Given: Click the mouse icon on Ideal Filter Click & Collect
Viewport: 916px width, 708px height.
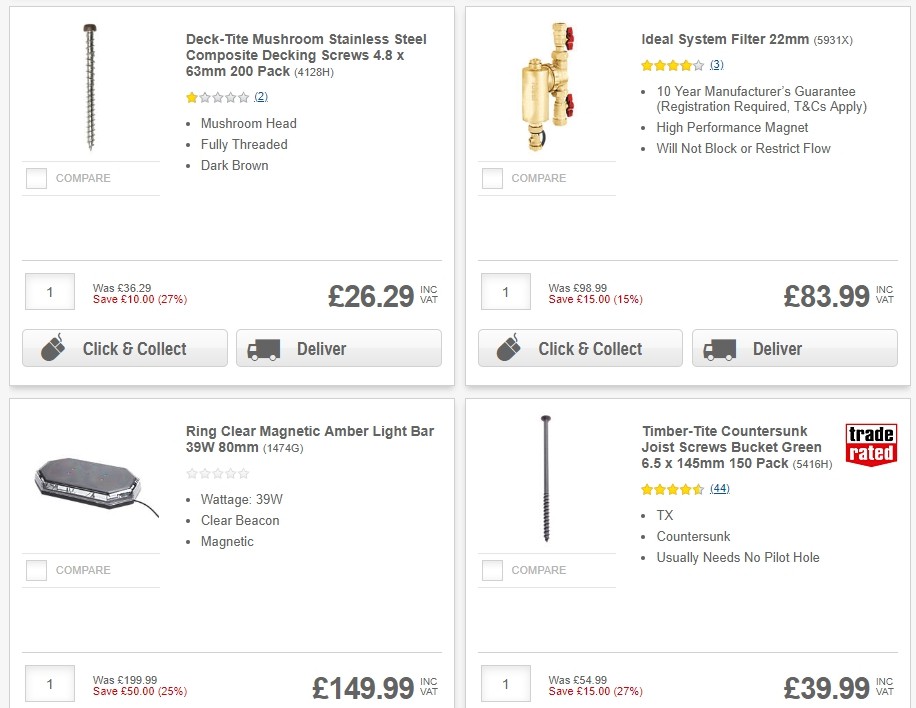Looking at the screenshot, I should pyautogui.click(x=507, y=348).
